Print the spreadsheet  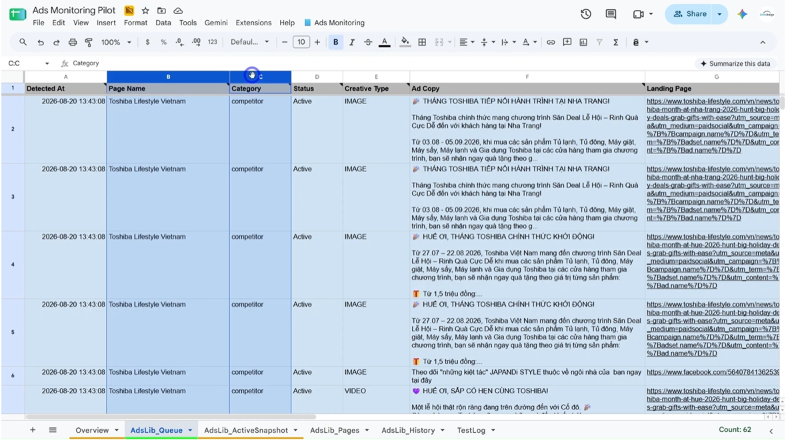coord(73,43)
